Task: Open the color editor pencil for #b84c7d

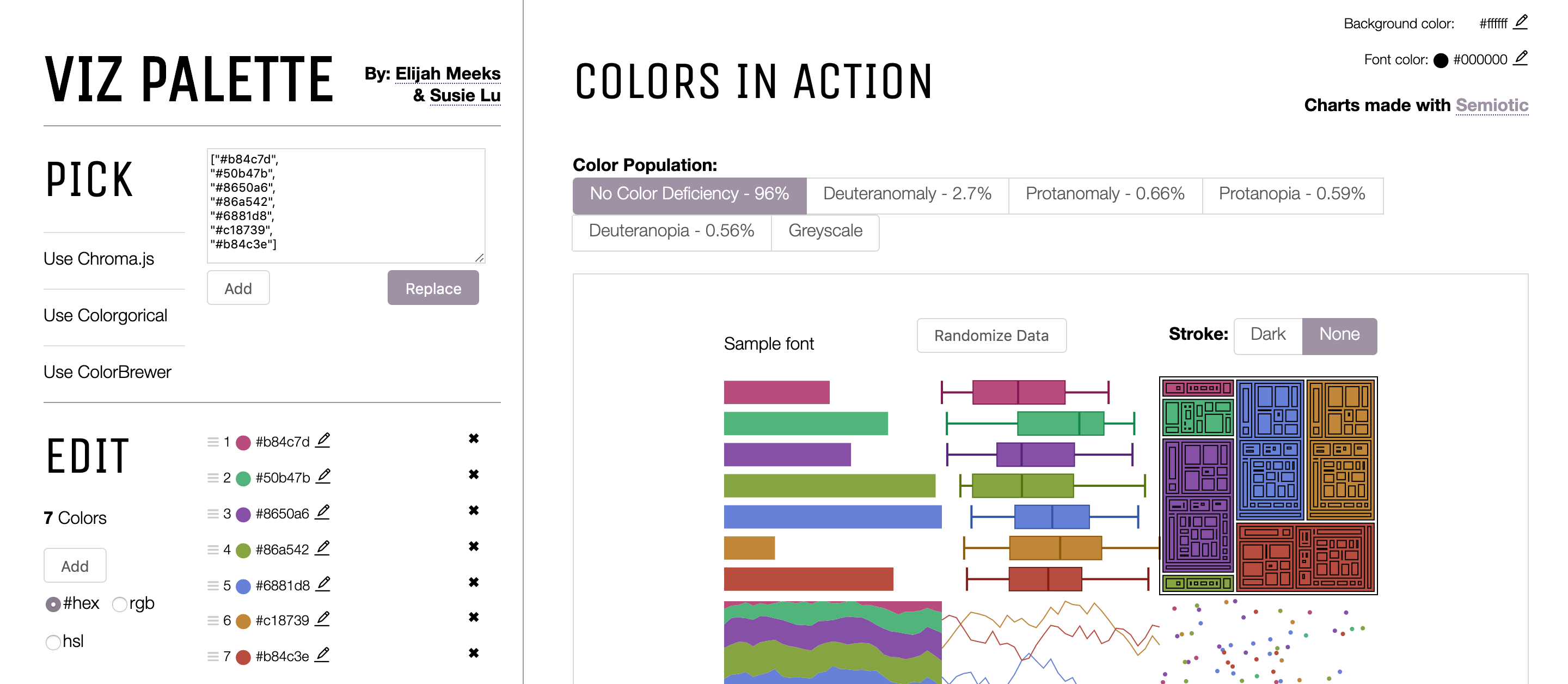Action: (324, 440)
